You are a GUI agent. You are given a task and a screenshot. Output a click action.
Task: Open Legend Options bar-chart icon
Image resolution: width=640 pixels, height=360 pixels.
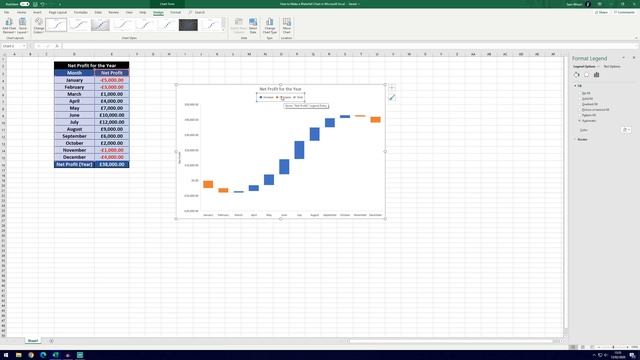click(x=596, y=75)
